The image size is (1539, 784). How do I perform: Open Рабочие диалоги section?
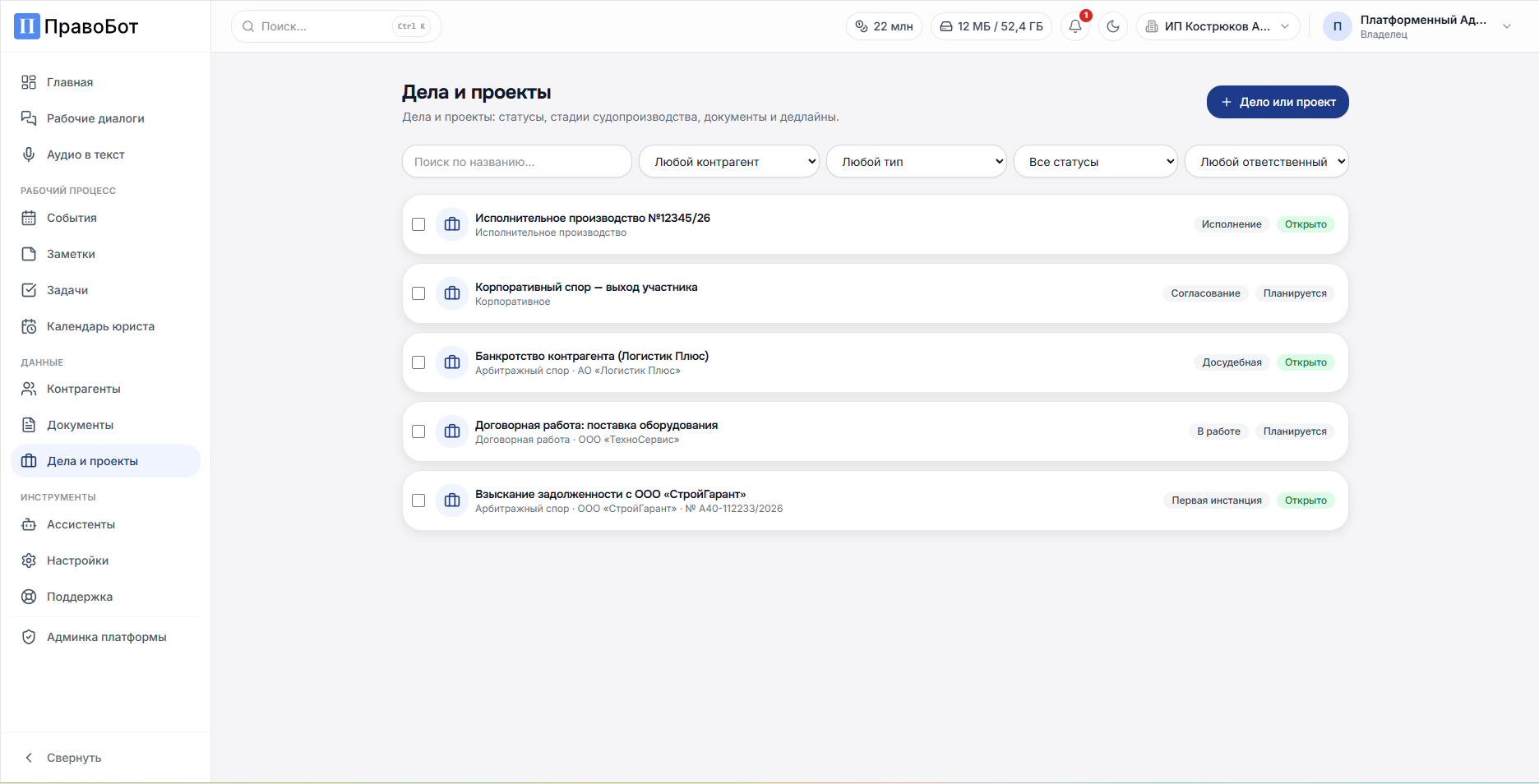(x=105, y=118)
